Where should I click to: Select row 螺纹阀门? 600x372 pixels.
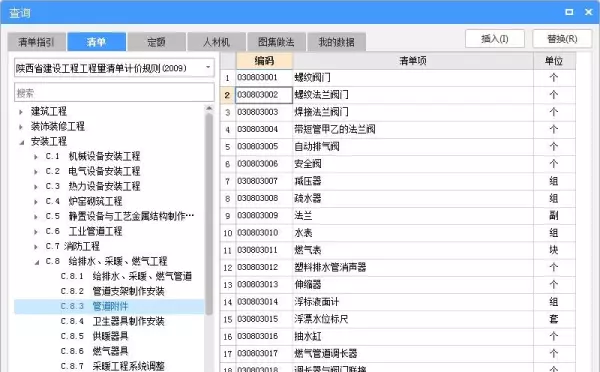coord(398,78)
